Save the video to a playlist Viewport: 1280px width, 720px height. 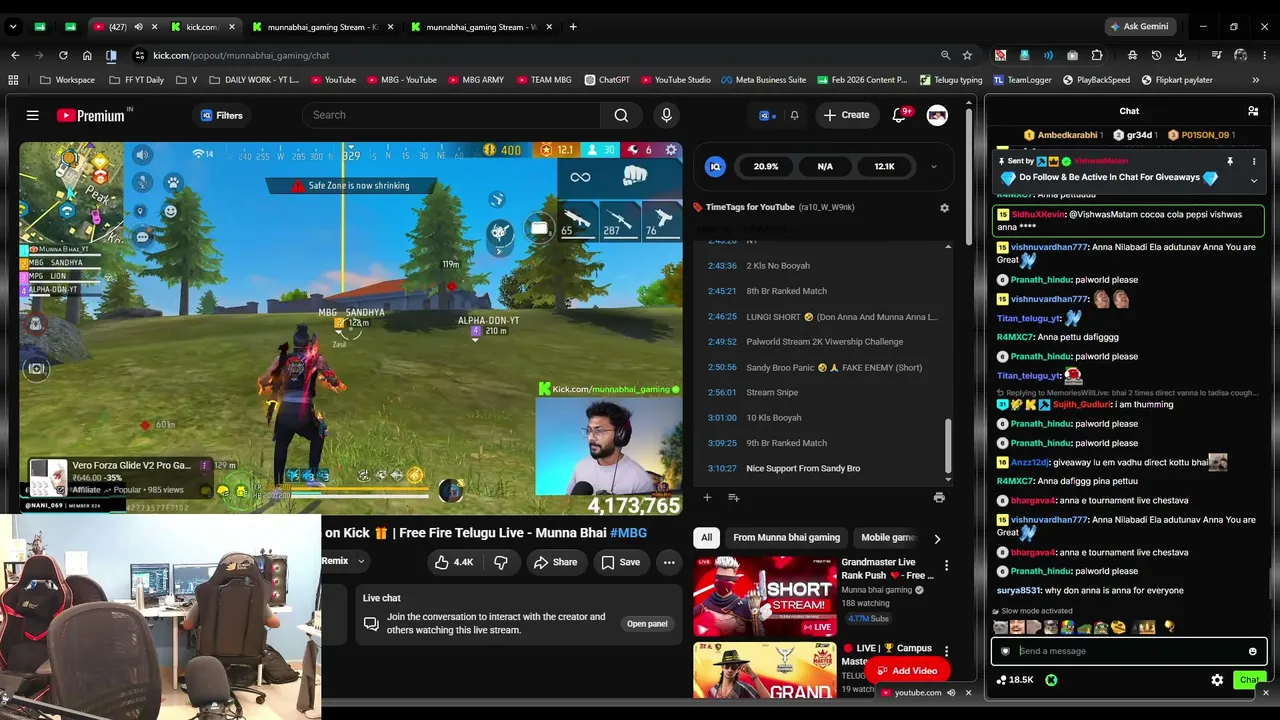pos(620,562)
